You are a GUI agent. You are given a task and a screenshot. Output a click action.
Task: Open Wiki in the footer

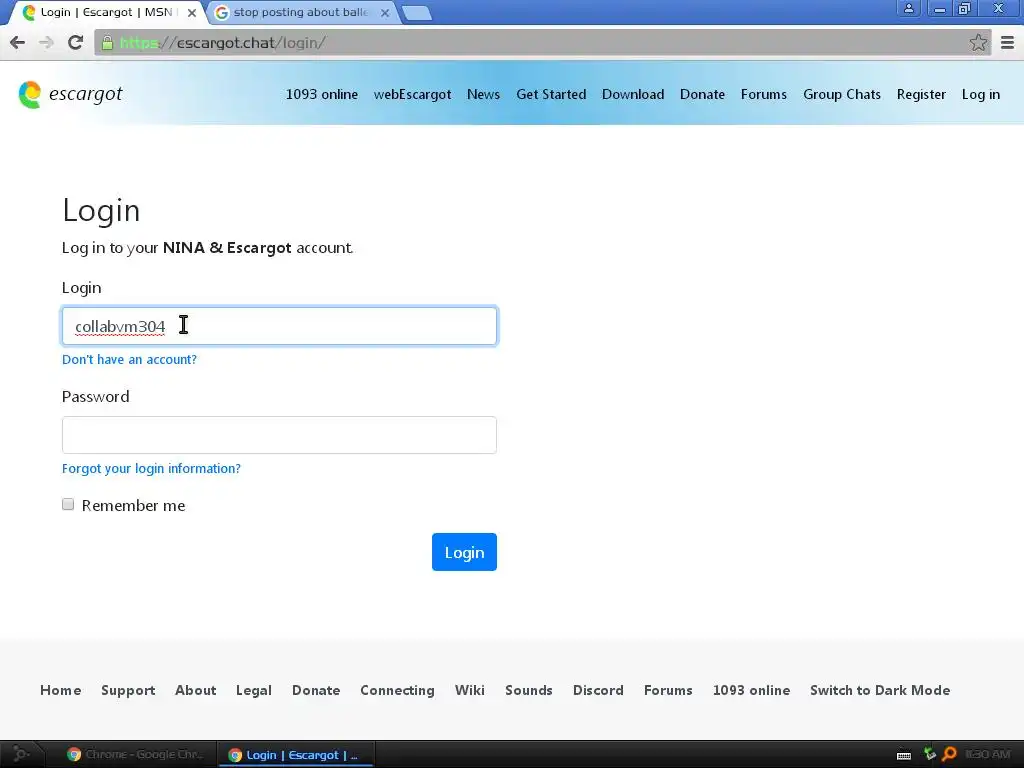[470, 690]
